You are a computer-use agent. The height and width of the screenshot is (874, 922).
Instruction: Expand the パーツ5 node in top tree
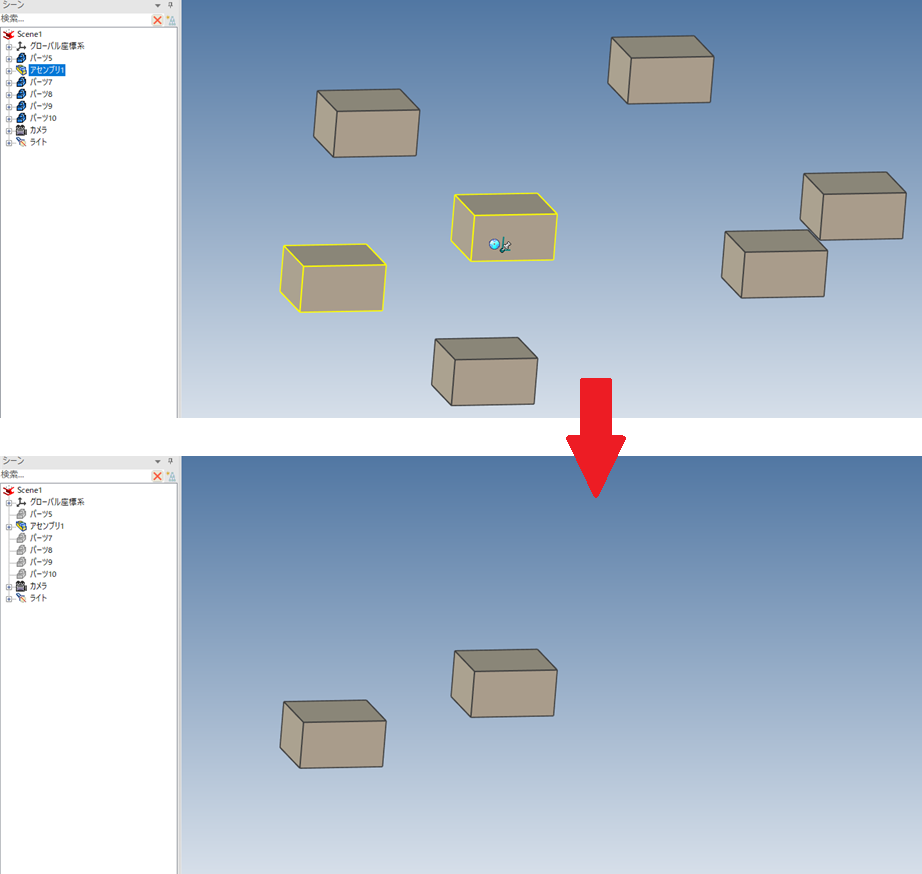(9, 58)
